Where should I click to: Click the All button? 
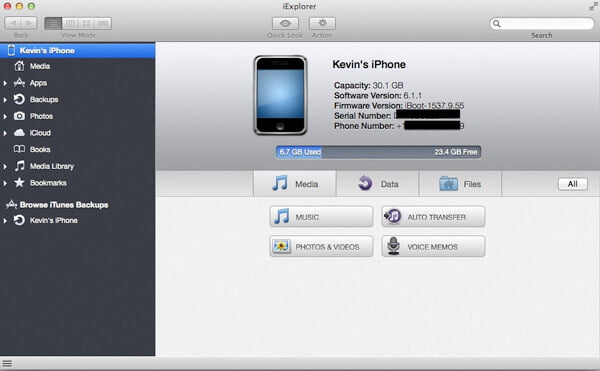point(572,184)
